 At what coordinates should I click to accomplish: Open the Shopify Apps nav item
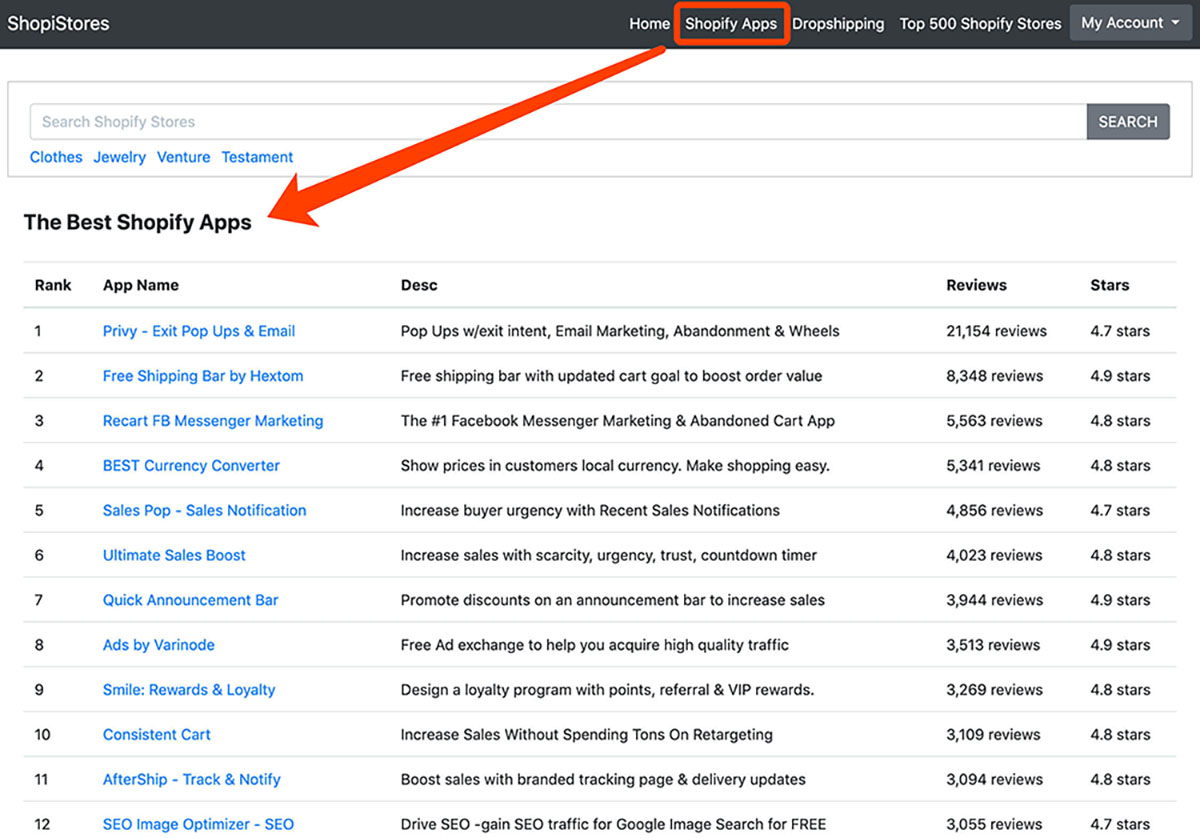tap(731, 24)
